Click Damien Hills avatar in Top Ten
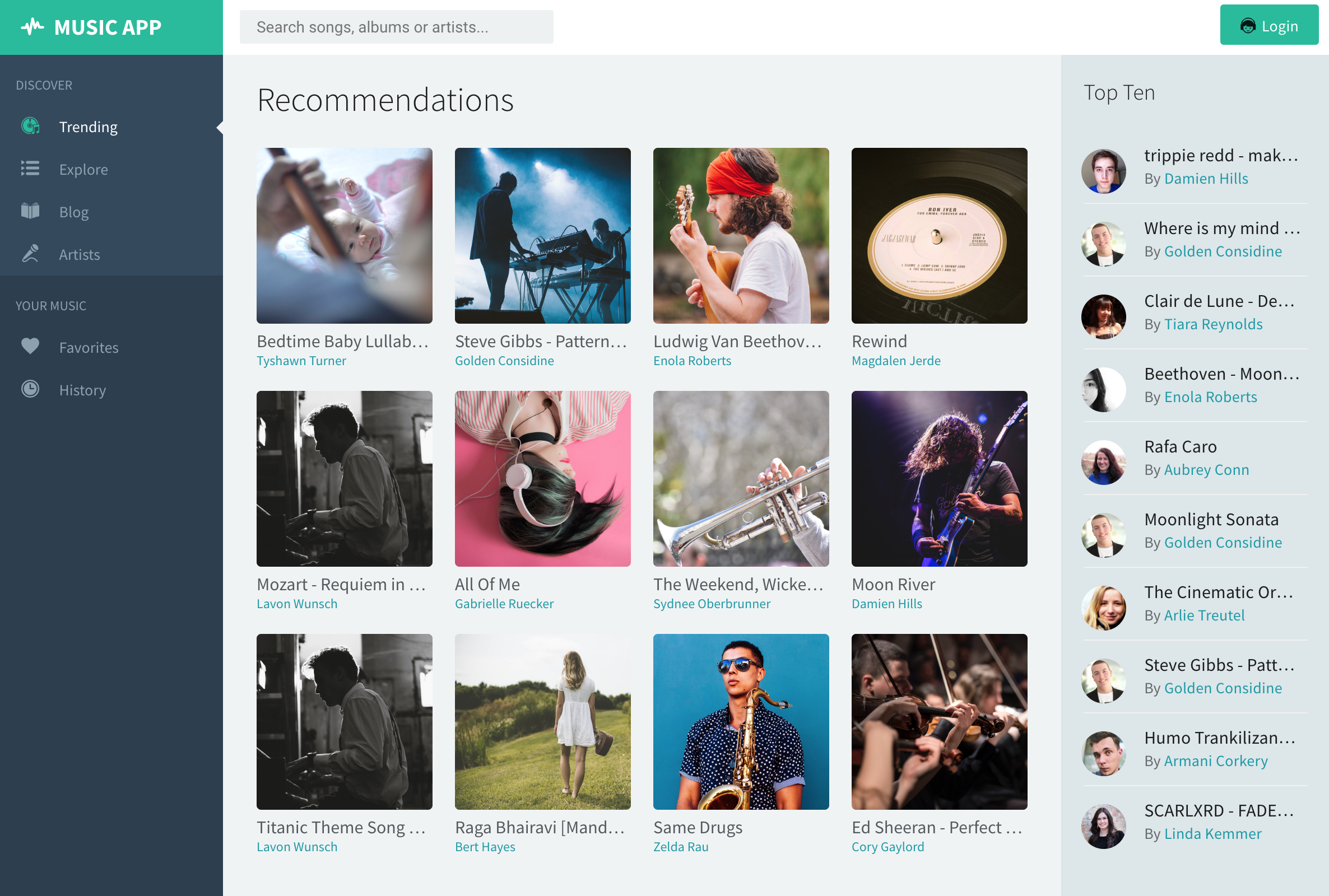 click(x=1103, y=171)
